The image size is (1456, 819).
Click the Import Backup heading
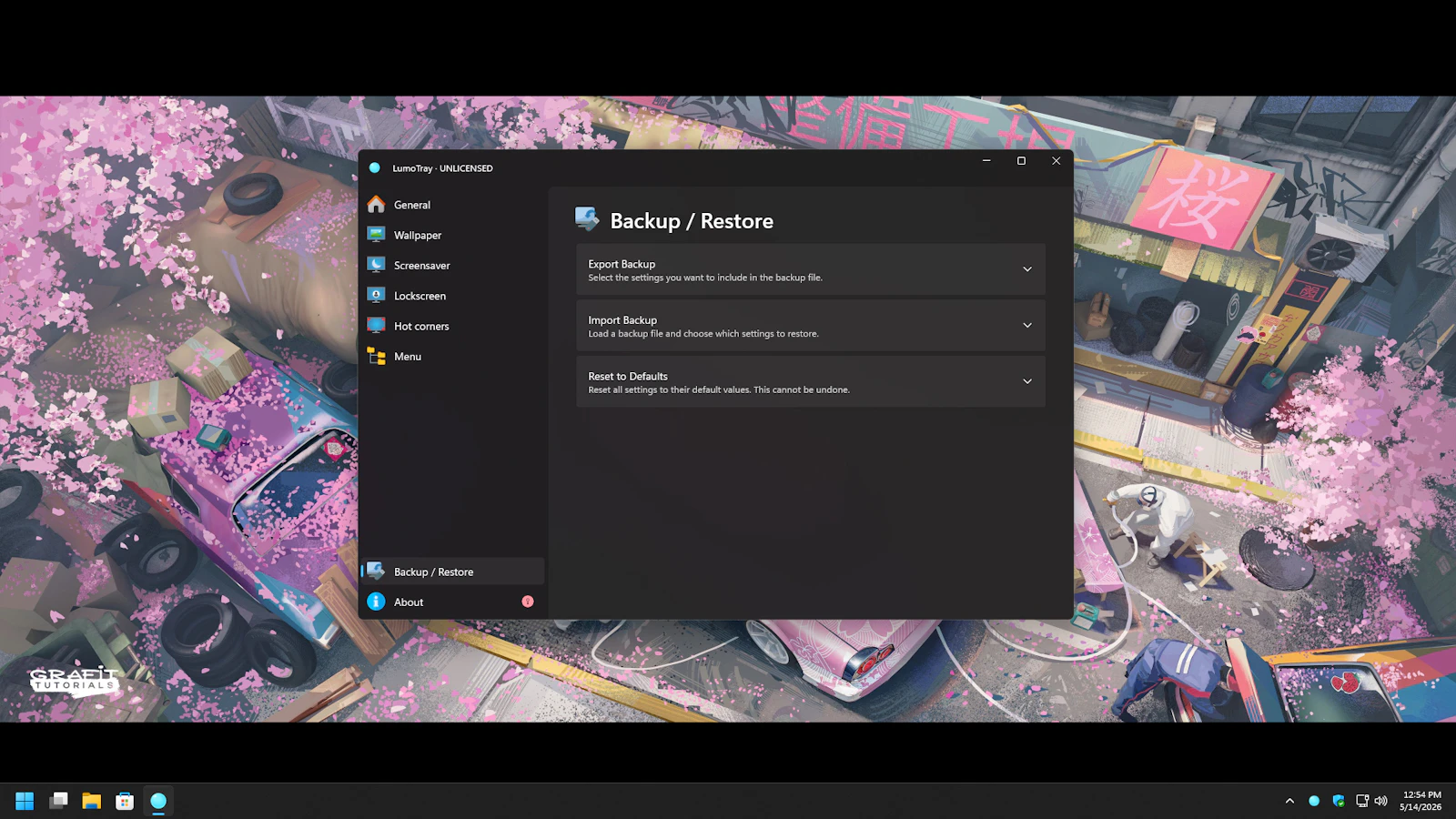pos(622,320)
